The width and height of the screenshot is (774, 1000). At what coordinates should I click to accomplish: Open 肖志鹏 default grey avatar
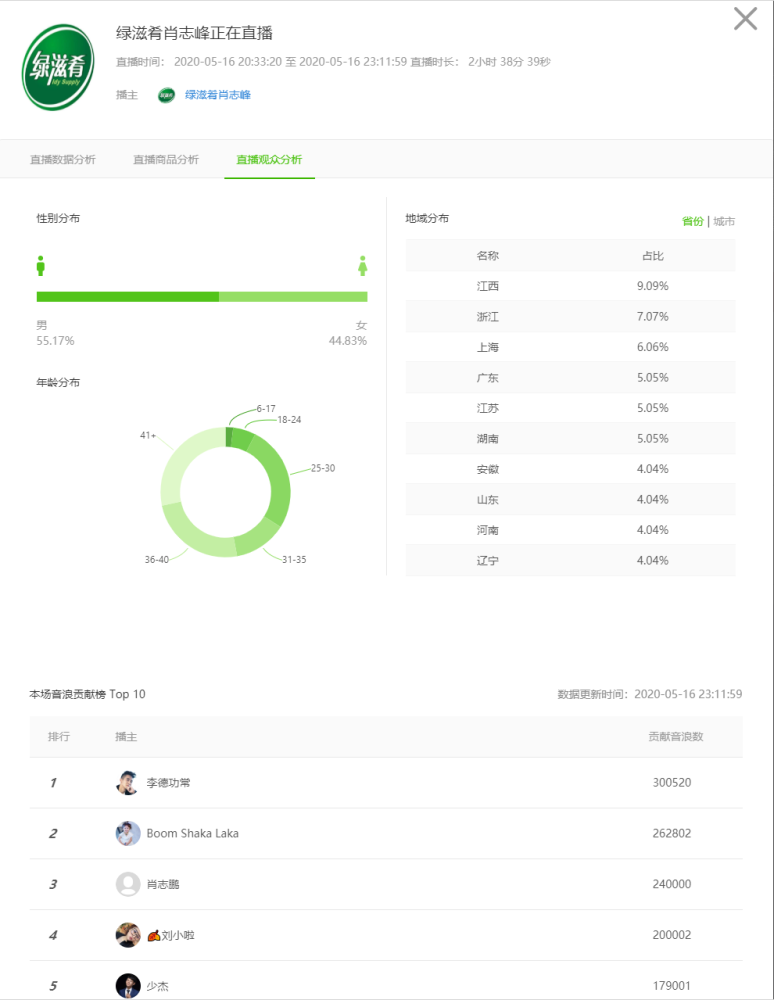click(x=128, y=885)
